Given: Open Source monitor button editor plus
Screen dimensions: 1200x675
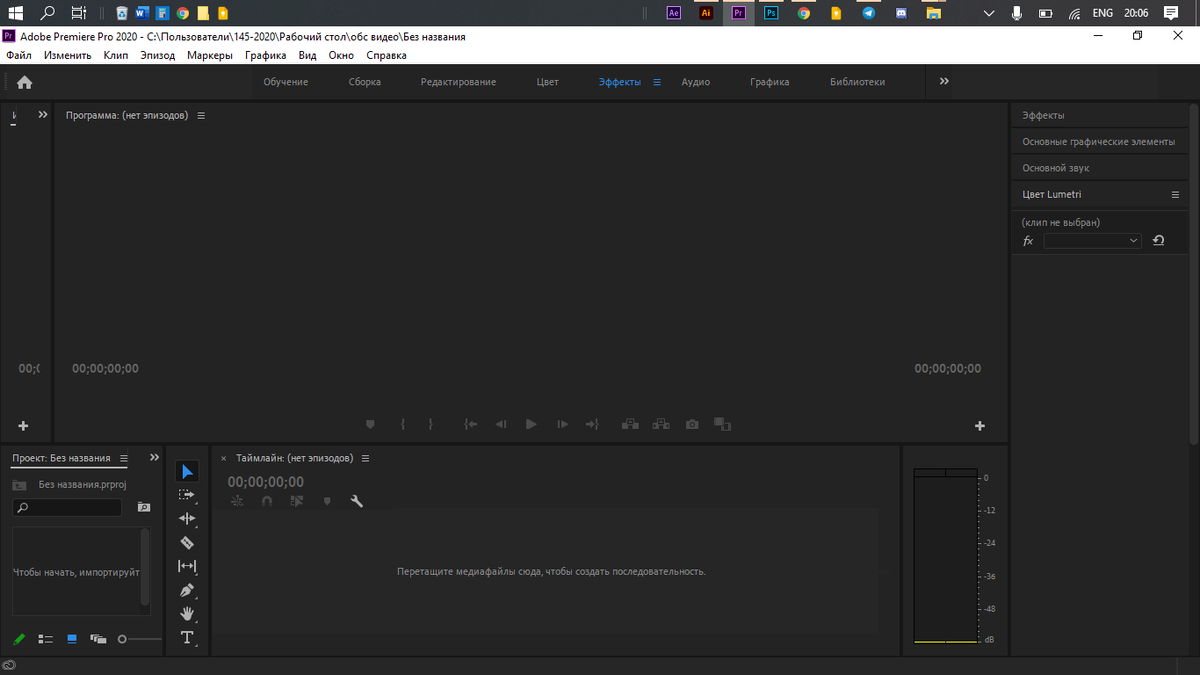Looking at the screenshot, I should click(x=23, y=426).
